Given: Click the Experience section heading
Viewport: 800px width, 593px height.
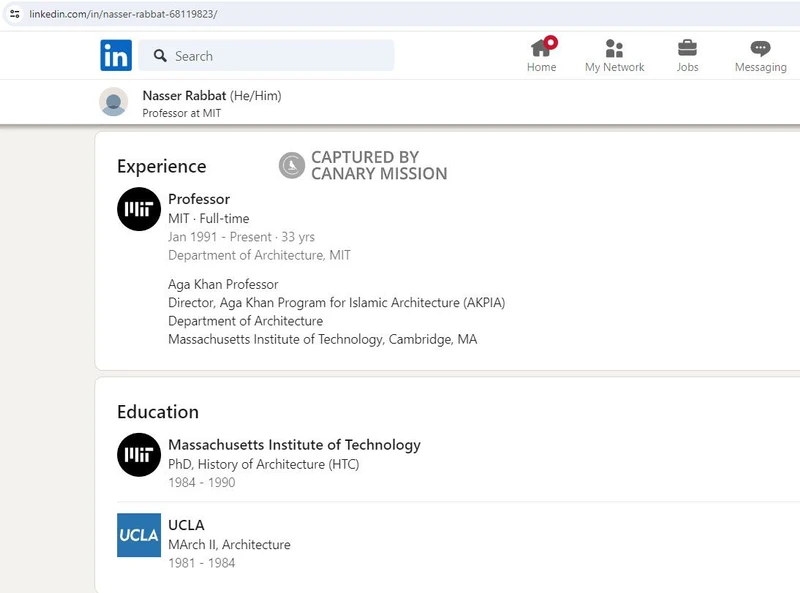Looking at the screenshot, I should (162, 167).
